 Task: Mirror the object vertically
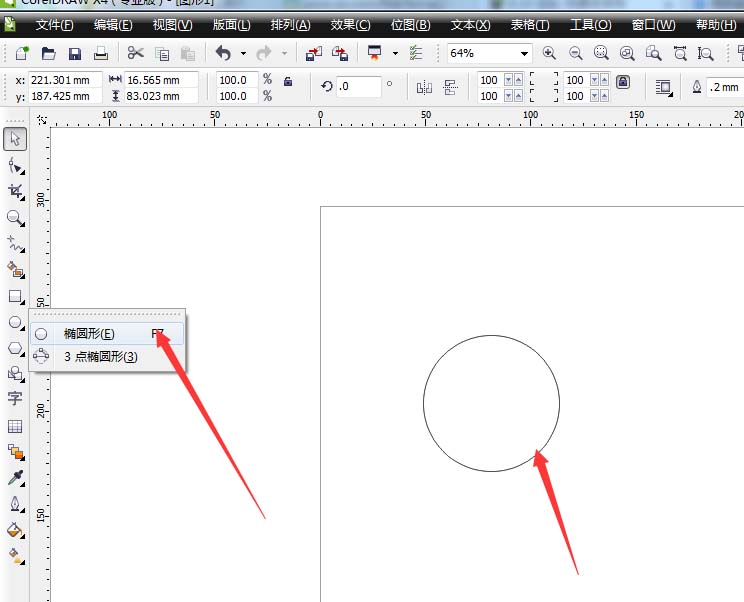click(x=450, y=87)
